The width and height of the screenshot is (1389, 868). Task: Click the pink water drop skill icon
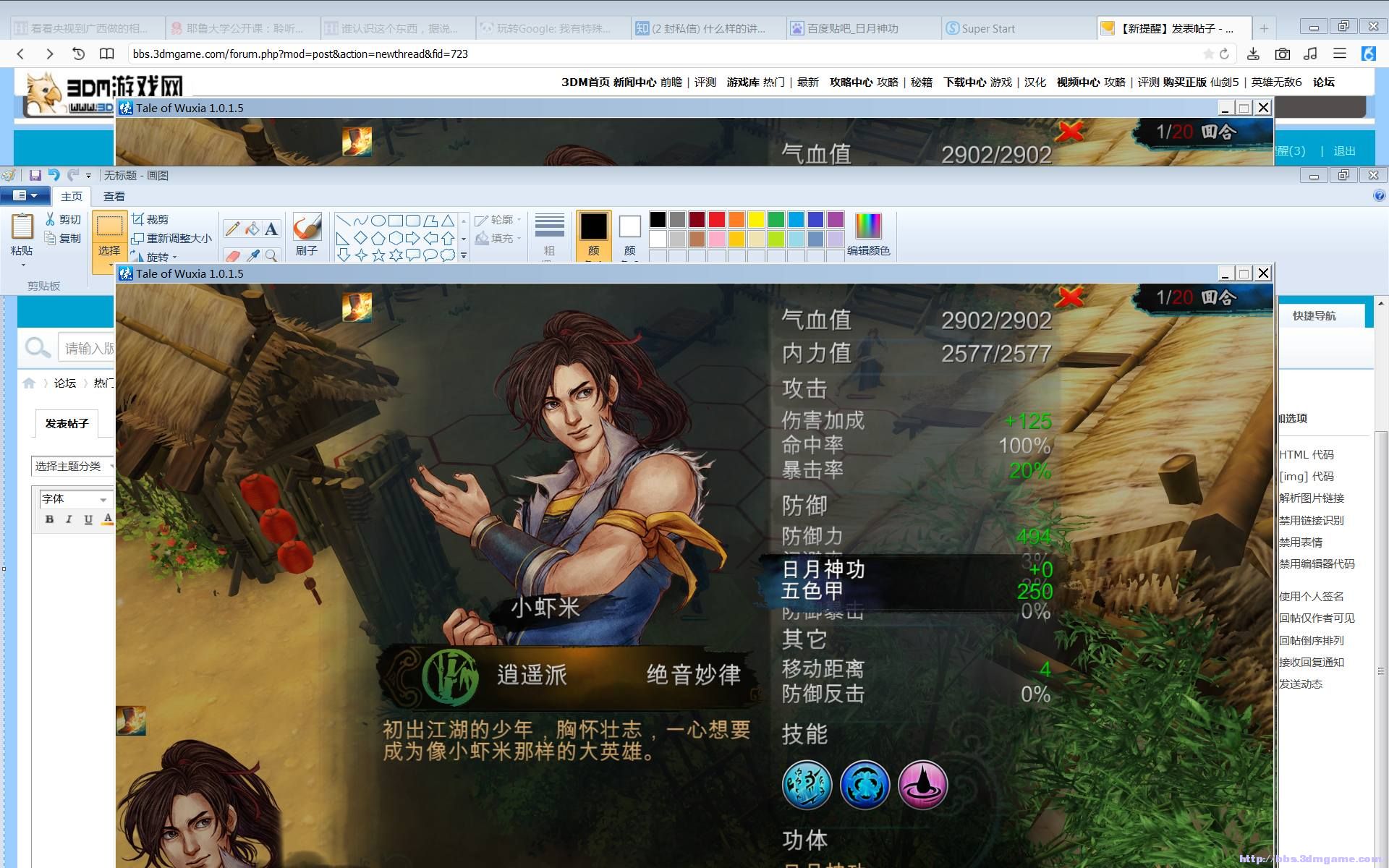point(922,785)
